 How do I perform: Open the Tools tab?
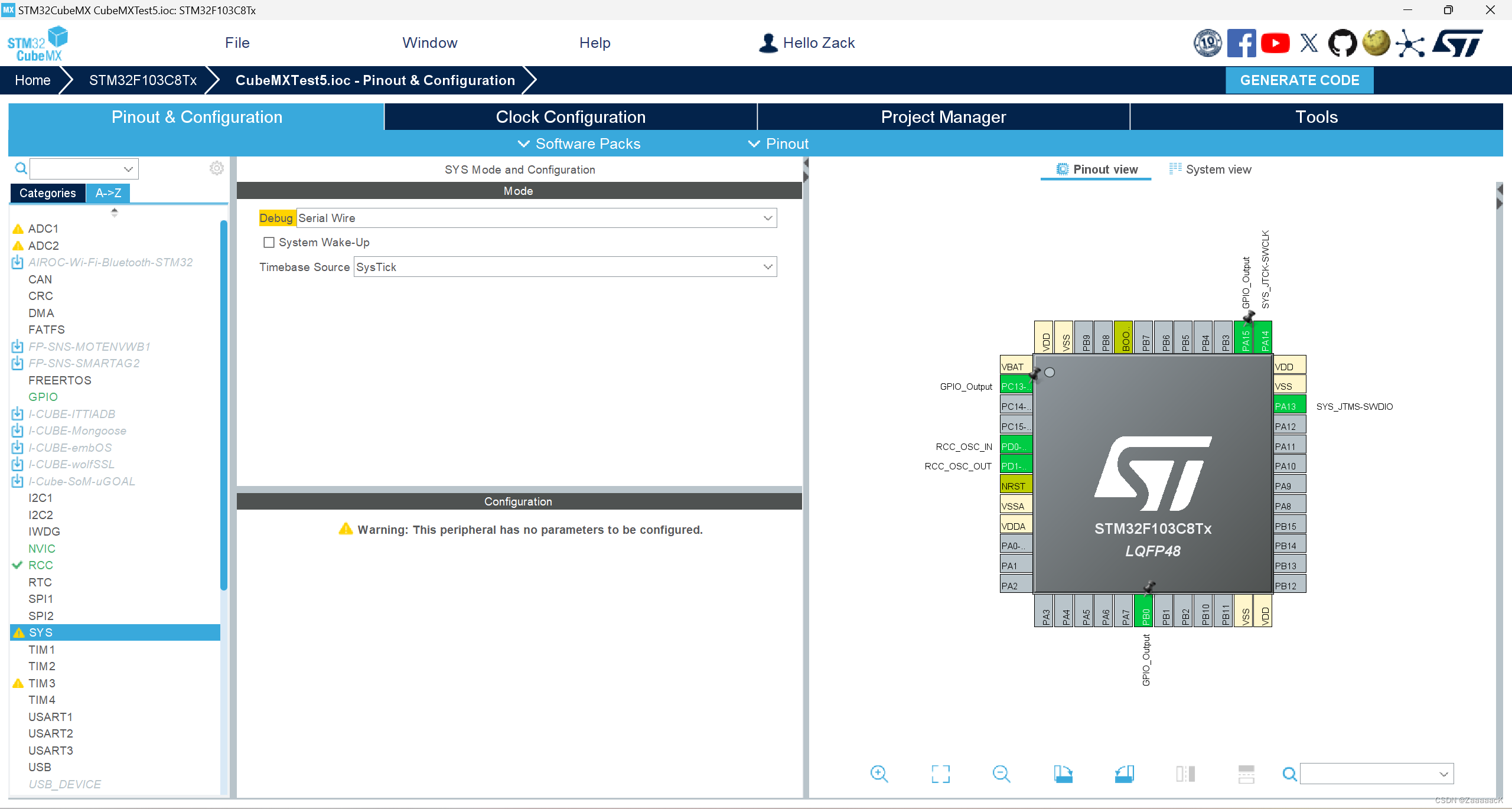pos(1317,117)
